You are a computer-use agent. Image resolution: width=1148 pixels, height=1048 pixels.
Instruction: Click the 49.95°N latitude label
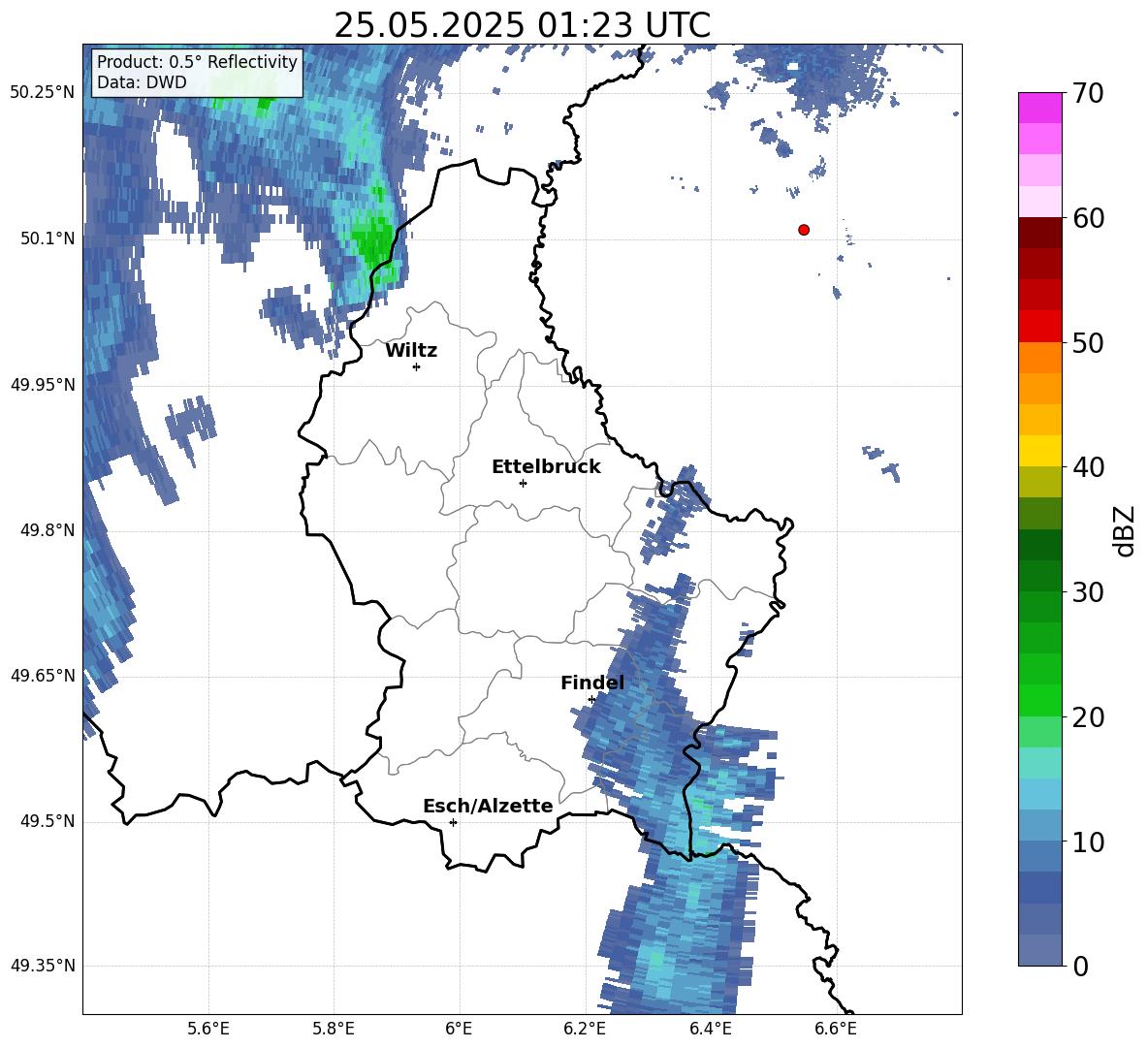pyautogui.click(x=43, y=384)
